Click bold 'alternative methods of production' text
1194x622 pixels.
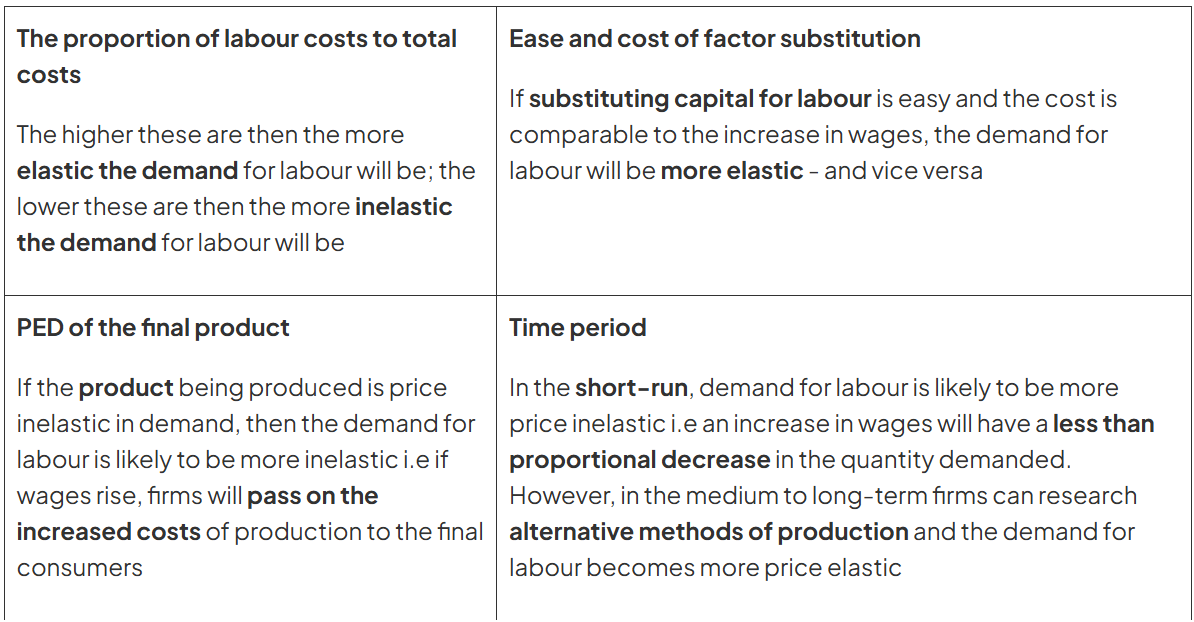pyautogui.click(x=708, y=532)
